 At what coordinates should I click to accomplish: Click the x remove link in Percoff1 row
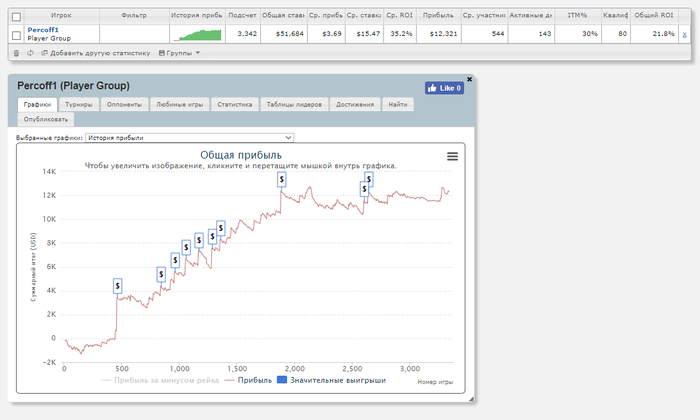click(x=684, y=34)
